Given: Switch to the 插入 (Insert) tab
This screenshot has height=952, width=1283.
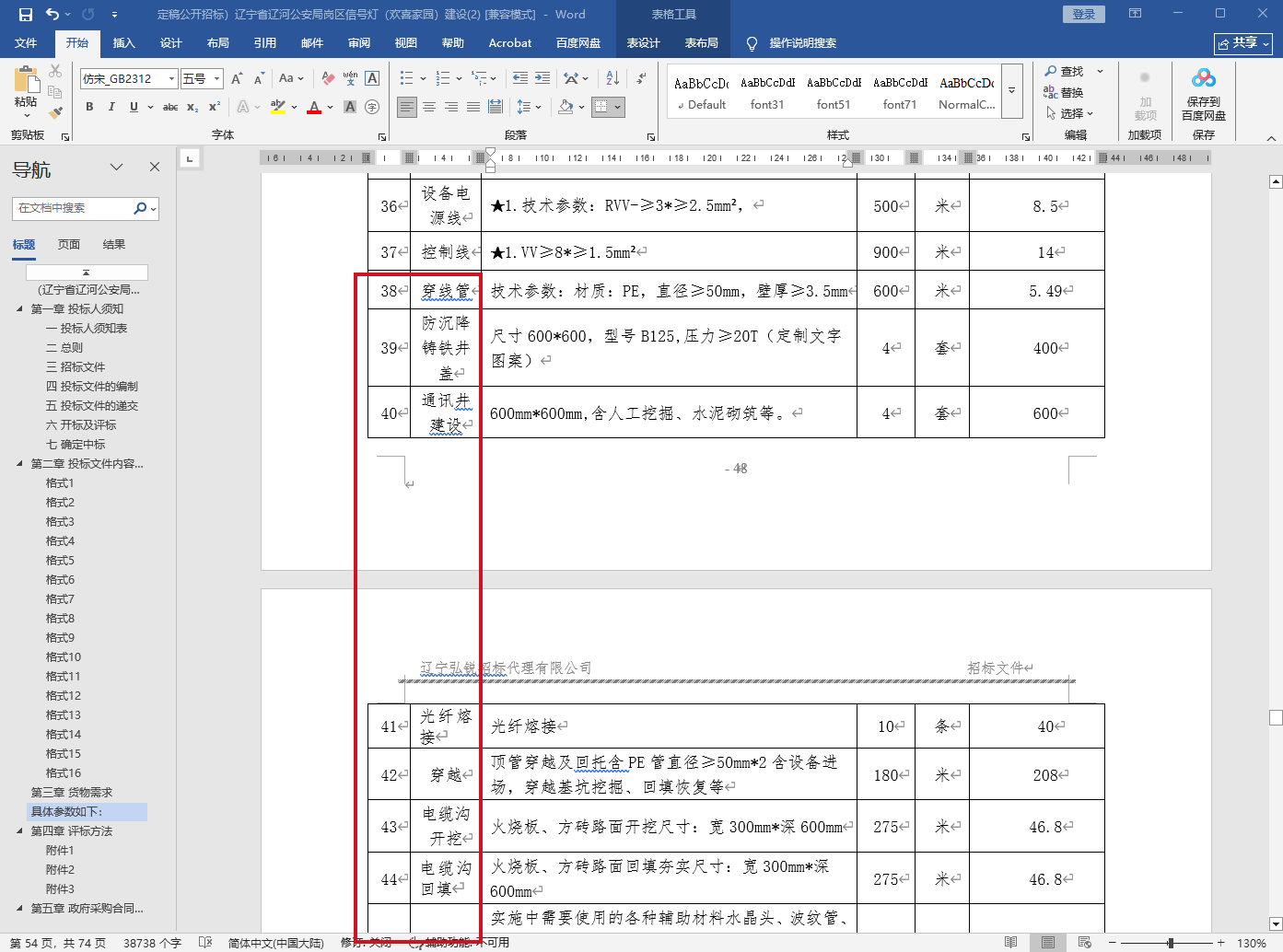Looking at the screenshot, I should pos(123,43).
